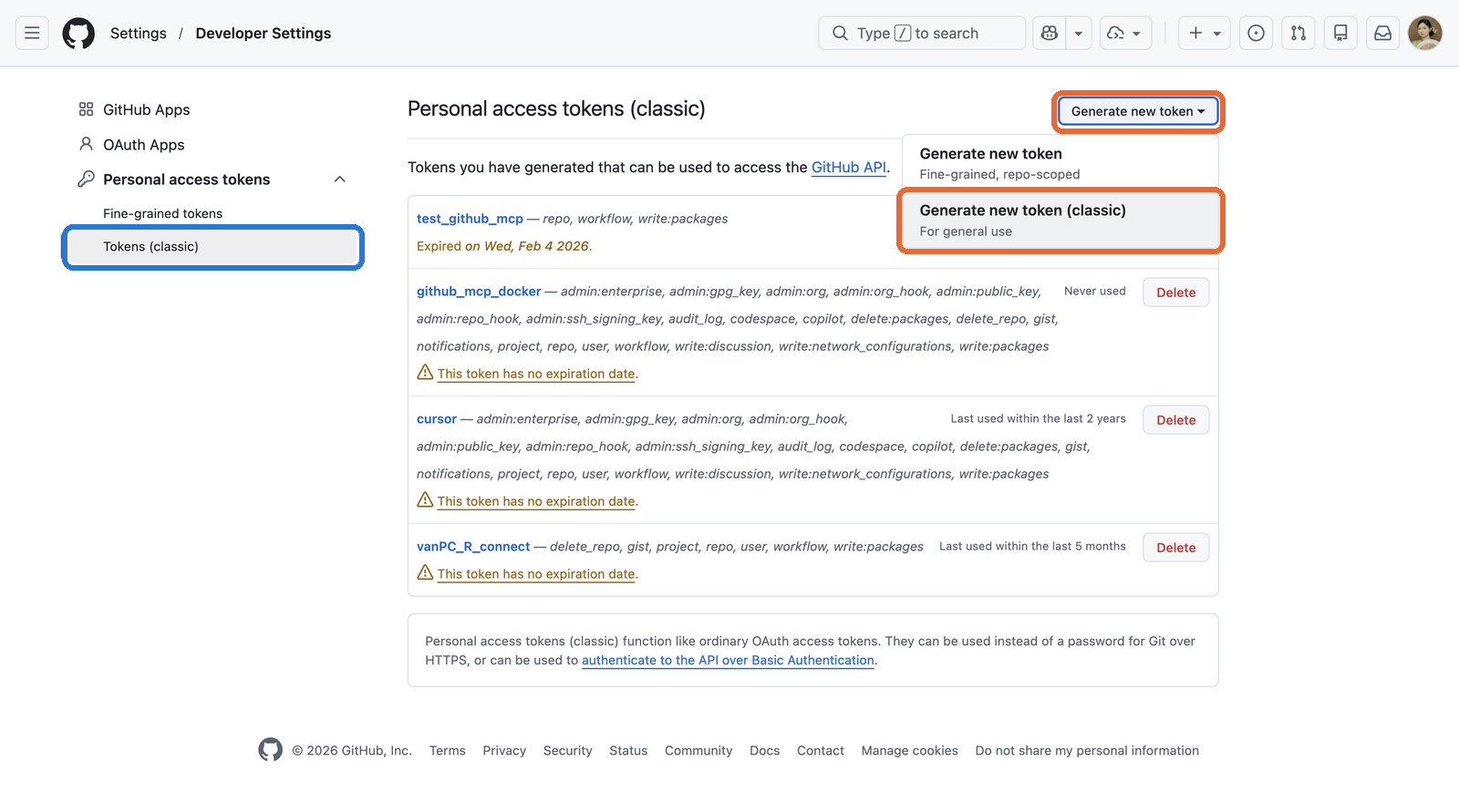Collapse the Personal access tokens section
The height and width of the screenshot is (812, 1459).
339,180
